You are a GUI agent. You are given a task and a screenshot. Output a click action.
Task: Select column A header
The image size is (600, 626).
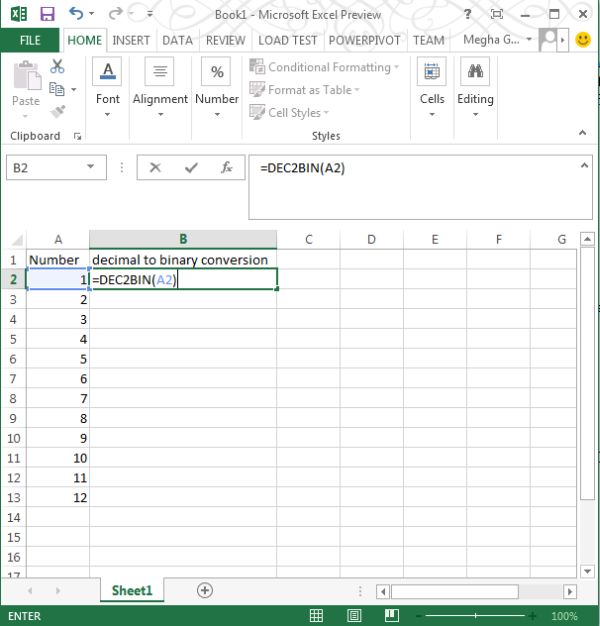[58, 240]
